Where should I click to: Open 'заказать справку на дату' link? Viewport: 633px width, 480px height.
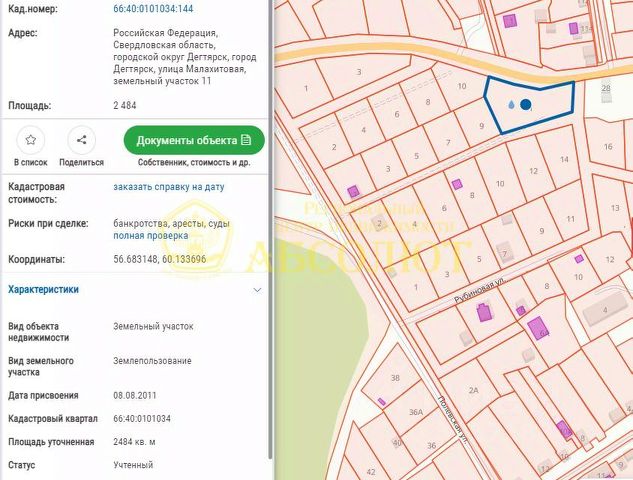click(169, 187)
